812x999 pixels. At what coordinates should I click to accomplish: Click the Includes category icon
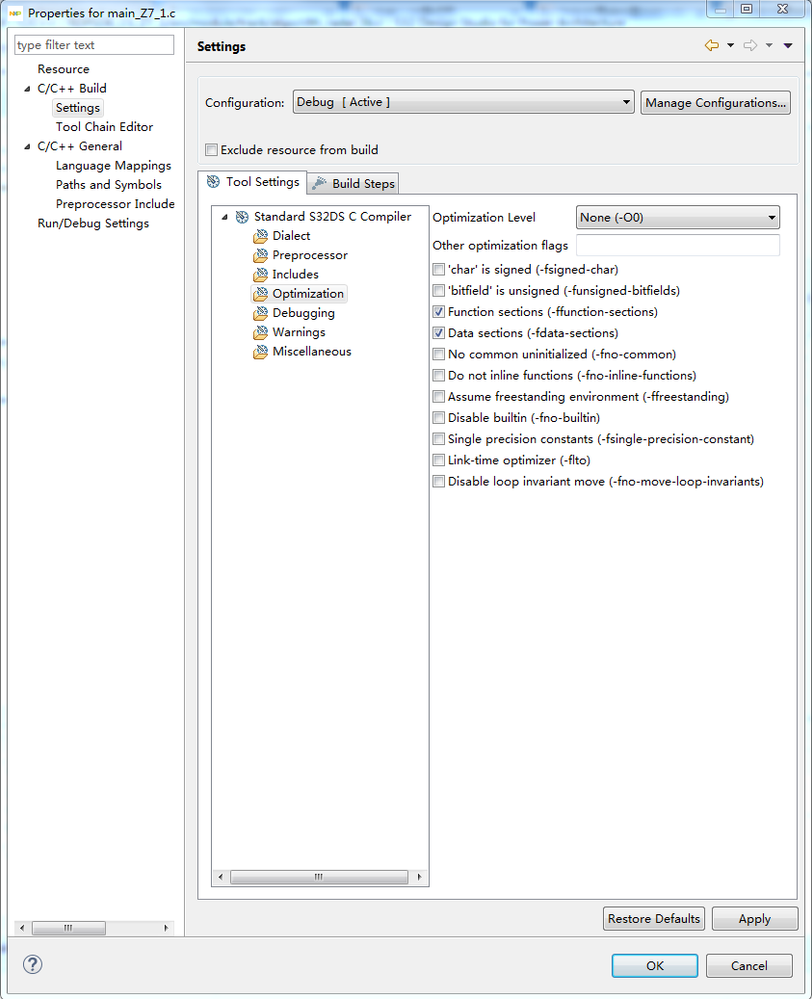pyautogui.click(x=260, y=275)
